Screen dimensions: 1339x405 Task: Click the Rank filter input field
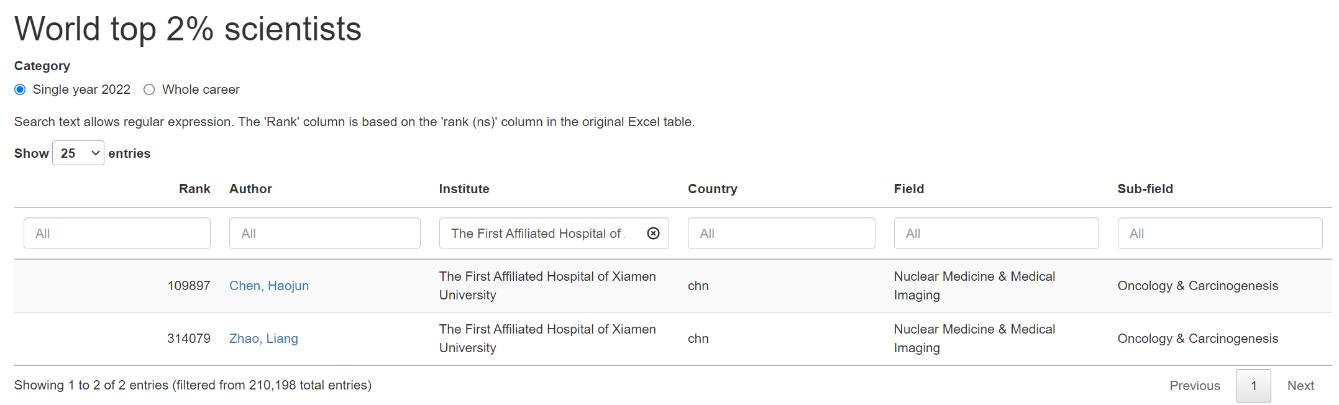click(x=117, y=233)
